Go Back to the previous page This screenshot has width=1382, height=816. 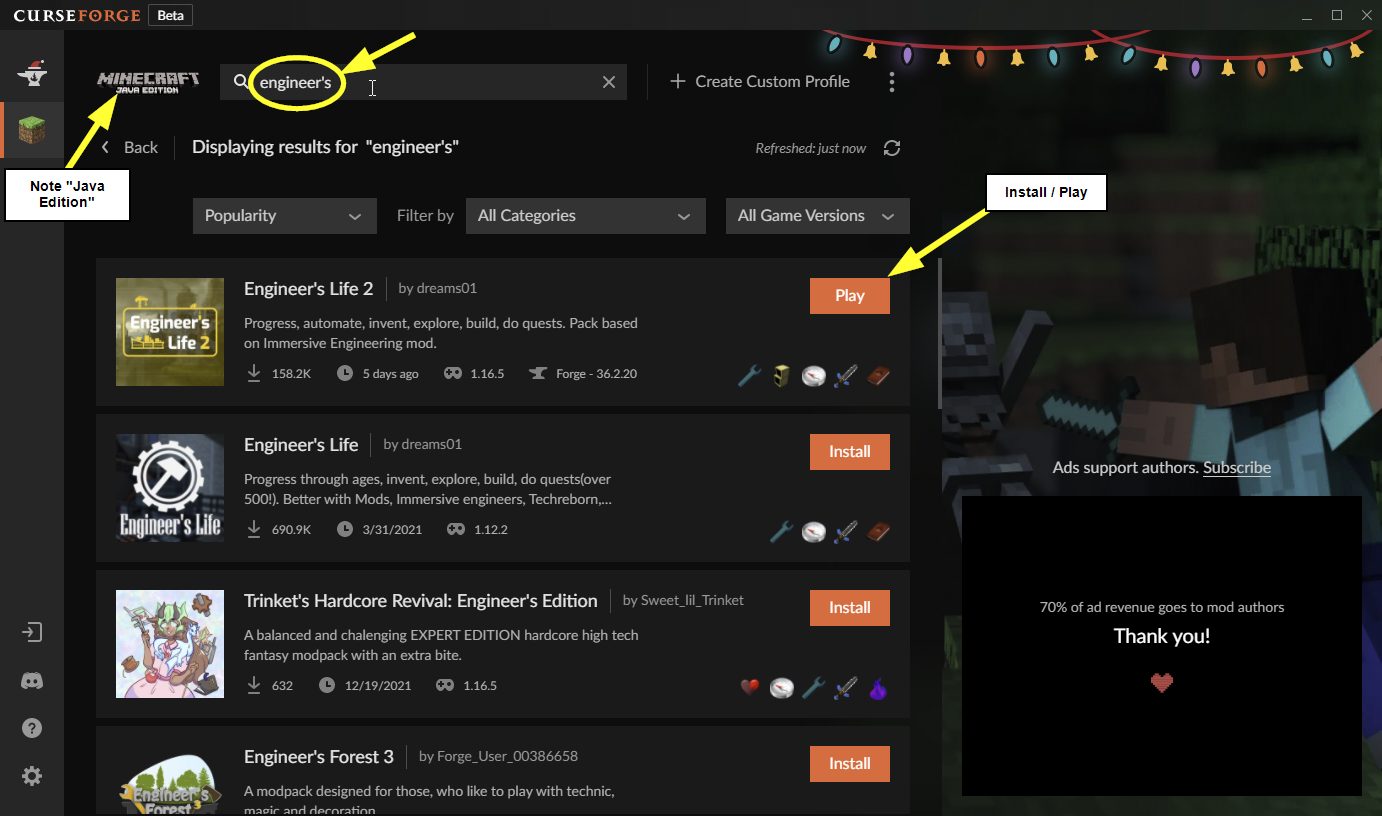[x=129, y=148]
